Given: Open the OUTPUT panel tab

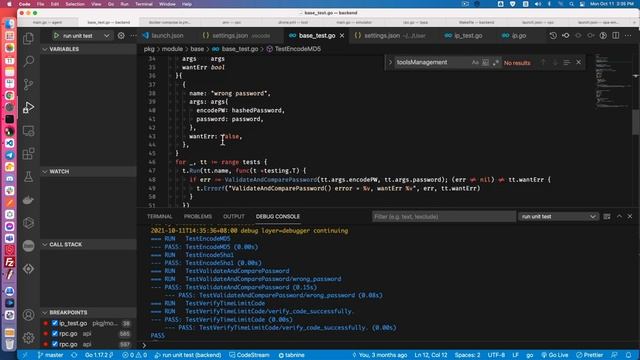Looking at the screenshot, I should [234, 216].
